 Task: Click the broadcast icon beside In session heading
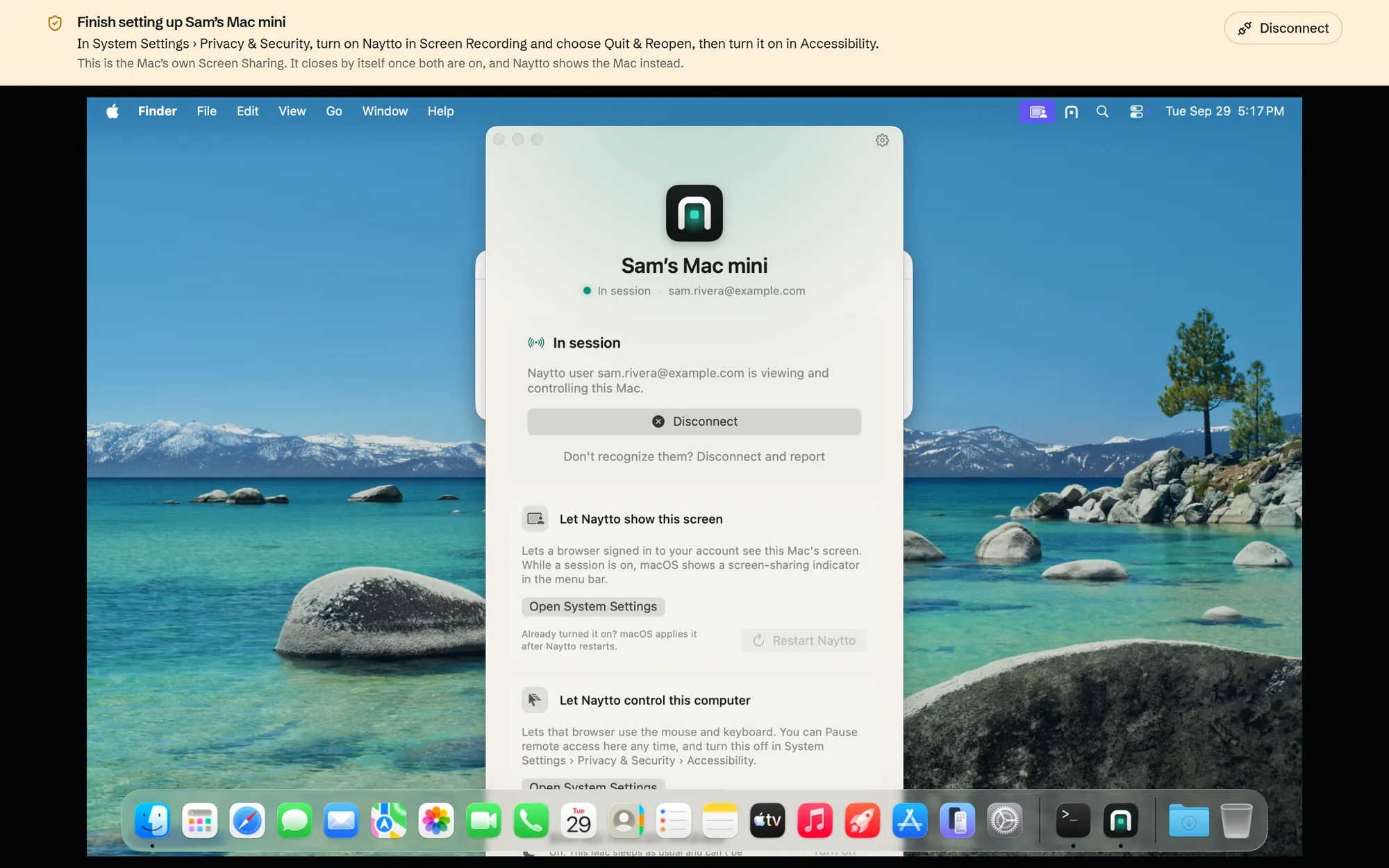tap(536, 342)
